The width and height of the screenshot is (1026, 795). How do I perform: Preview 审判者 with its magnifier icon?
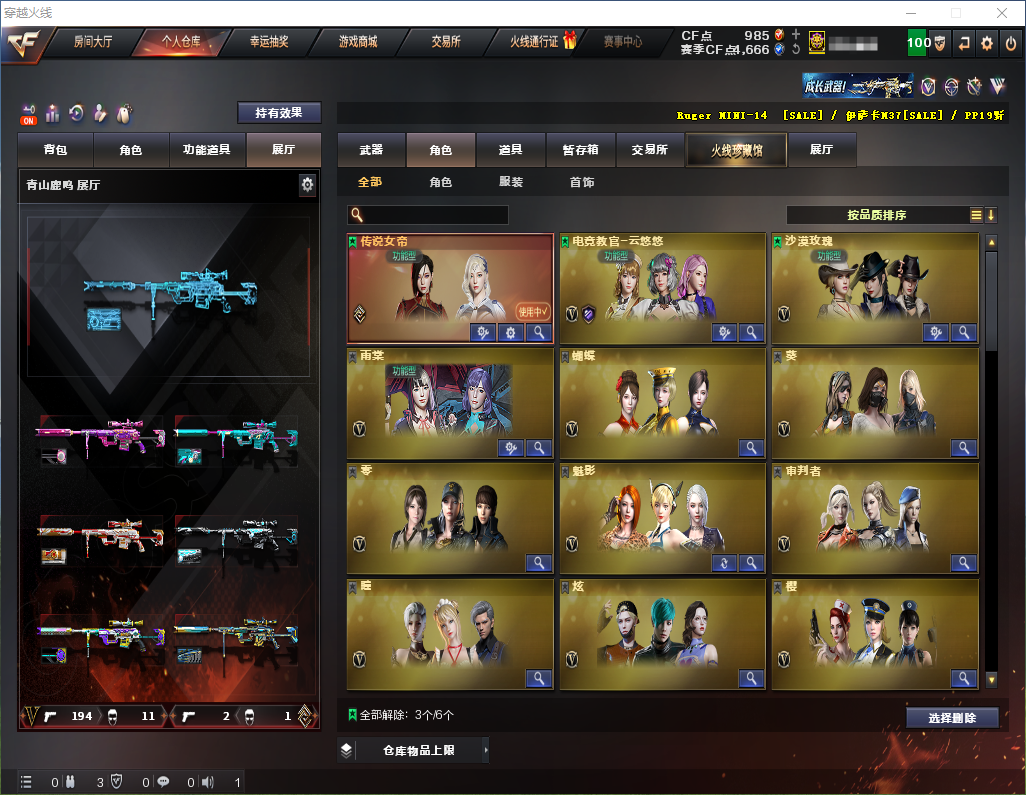click(x=964, y=563)
